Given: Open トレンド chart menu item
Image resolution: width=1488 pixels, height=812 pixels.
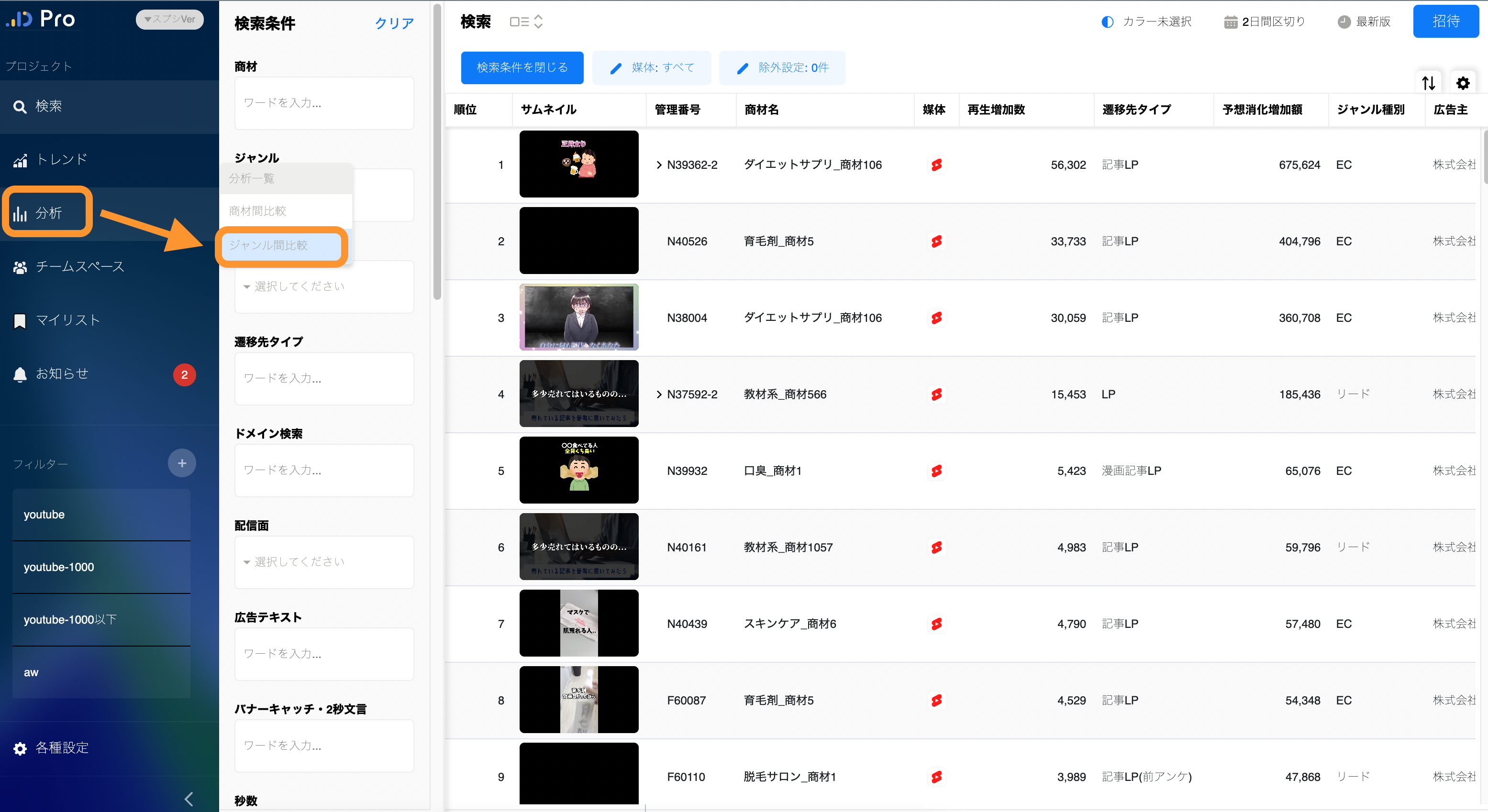Looking at the screenshot, I should pyautogui.click(x=61, y=160).
